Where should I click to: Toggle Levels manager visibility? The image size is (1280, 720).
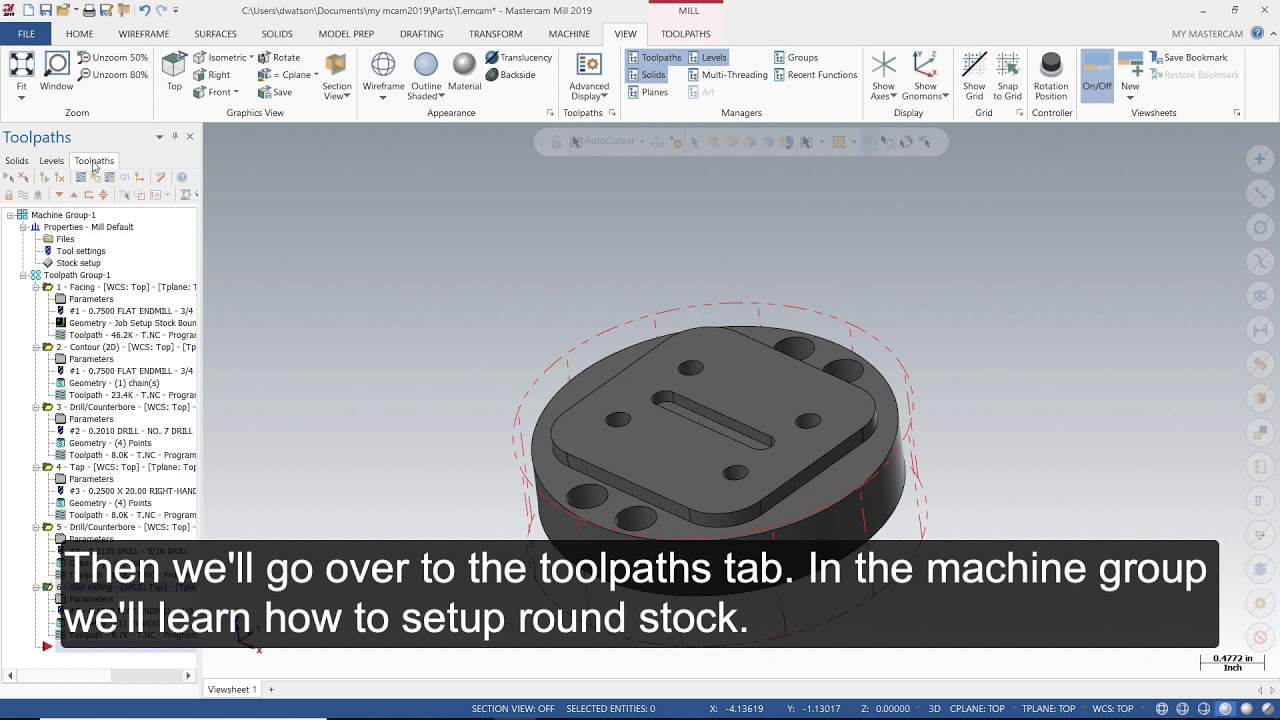pos(707,58)
